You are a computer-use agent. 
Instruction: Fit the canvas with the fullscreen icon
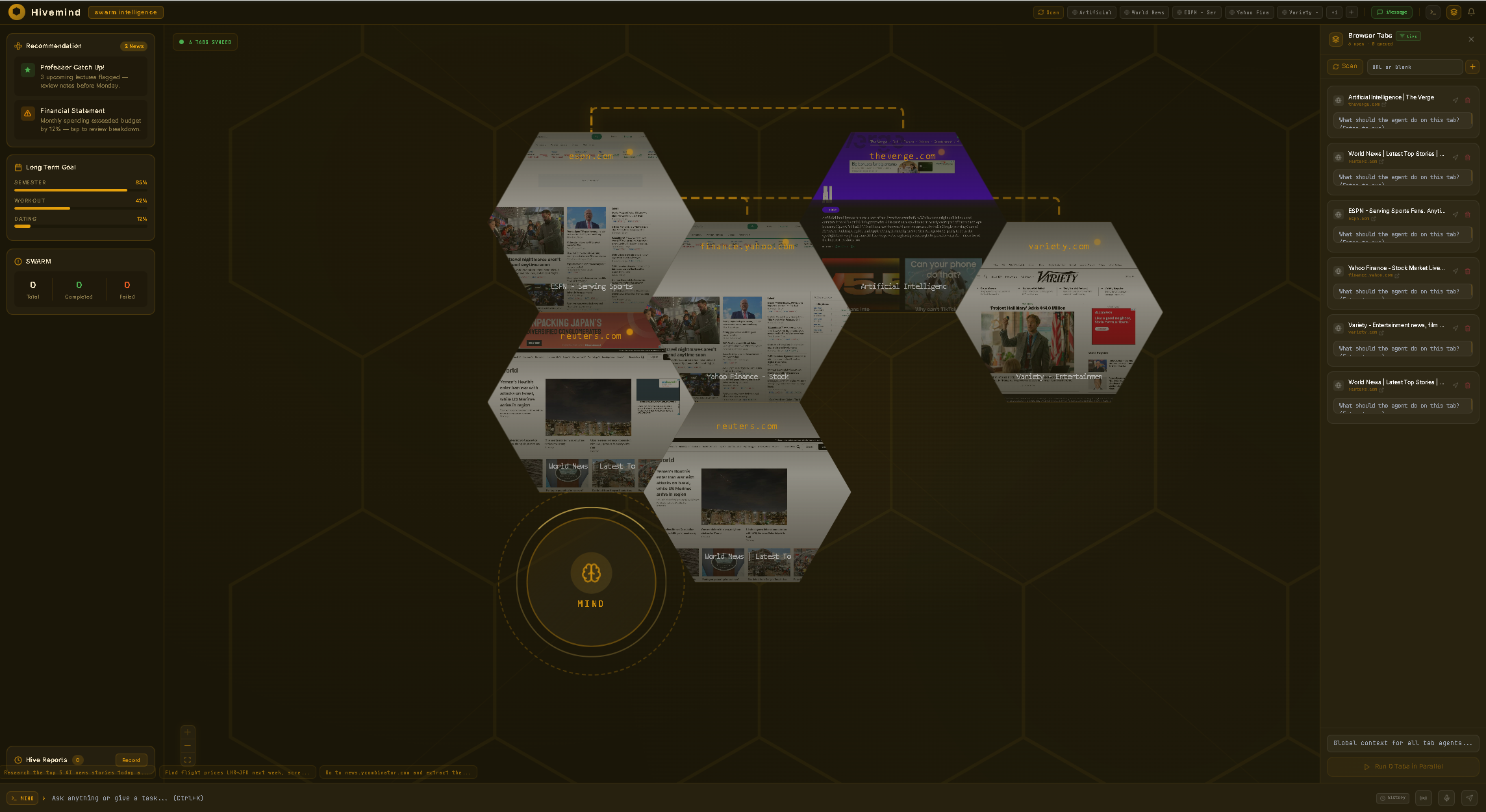pyautogui.click(x=188, y=759)
